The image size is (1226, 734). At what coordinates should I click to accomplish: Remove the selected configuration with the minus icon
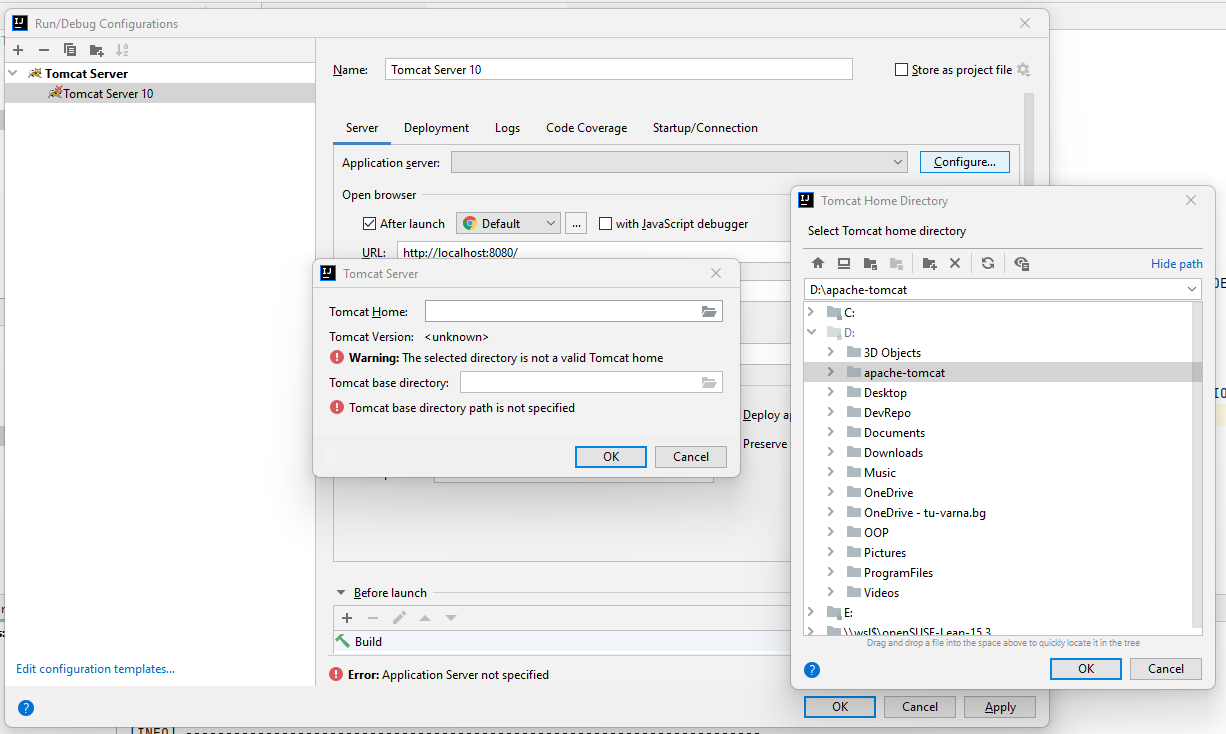coord(44,50)
